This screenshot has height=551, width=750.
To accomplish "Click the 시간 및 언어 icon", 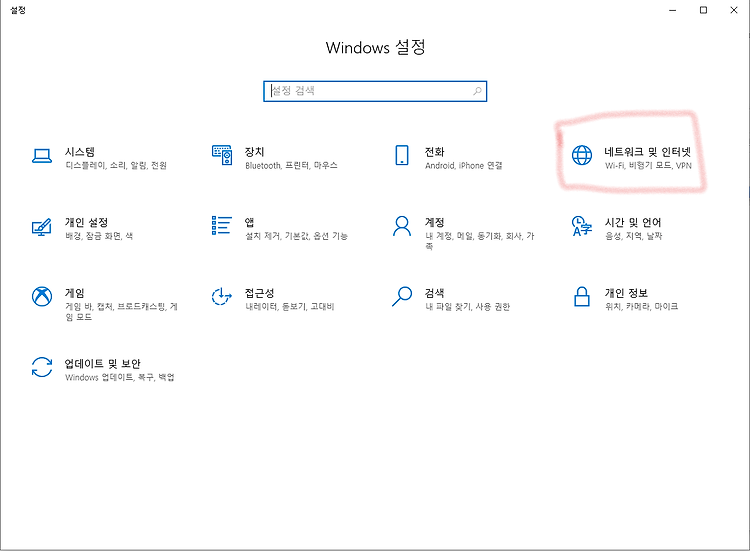I will click(x=582, y=226).
